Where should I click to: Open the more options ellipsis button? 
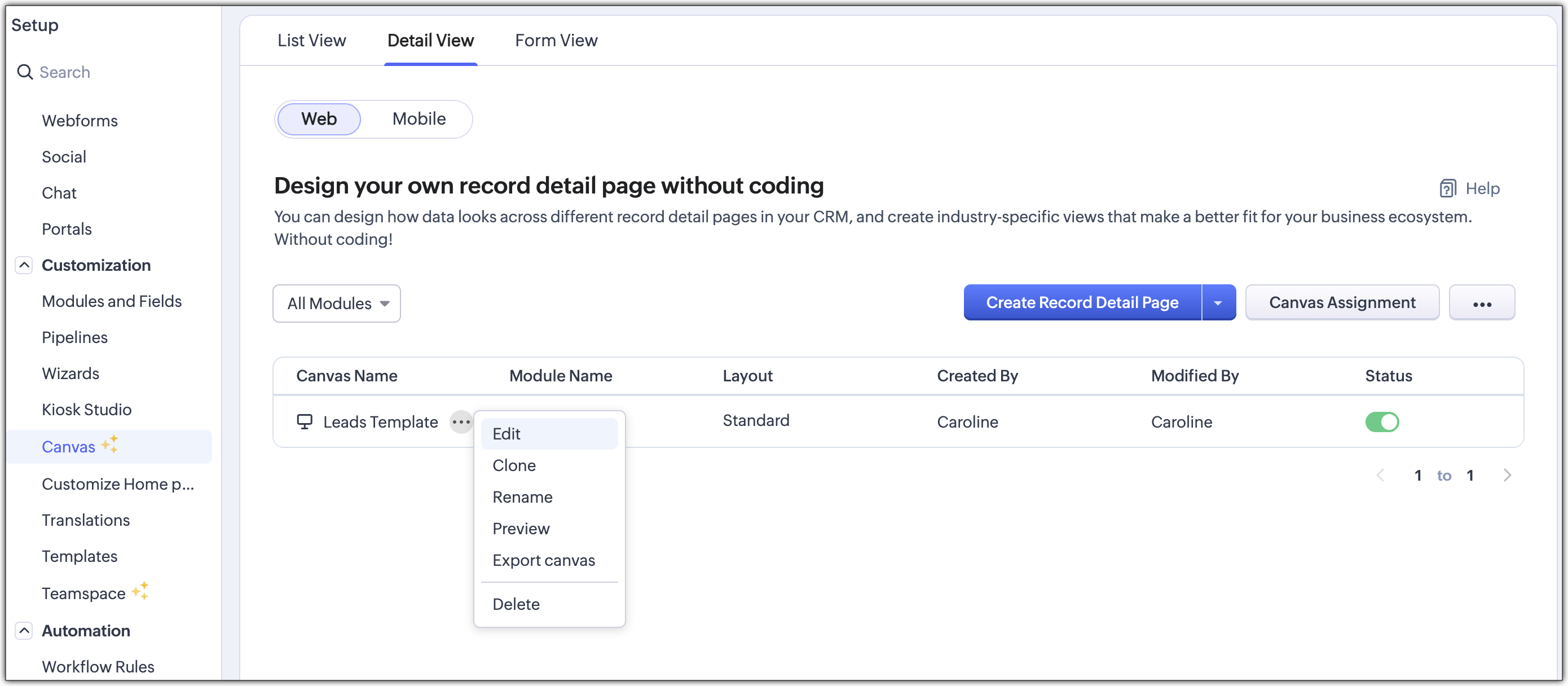click(x=1481, y=303)
